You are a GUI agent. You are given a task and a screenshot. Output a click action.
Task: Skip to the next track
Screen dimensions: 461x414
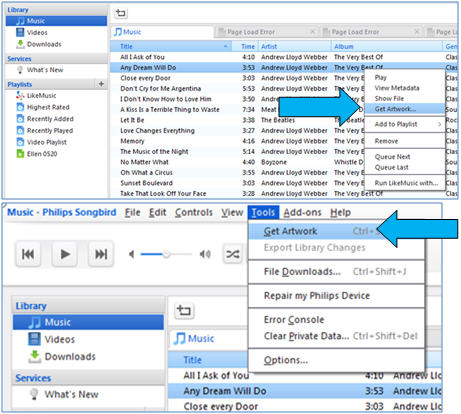point(101,254)
